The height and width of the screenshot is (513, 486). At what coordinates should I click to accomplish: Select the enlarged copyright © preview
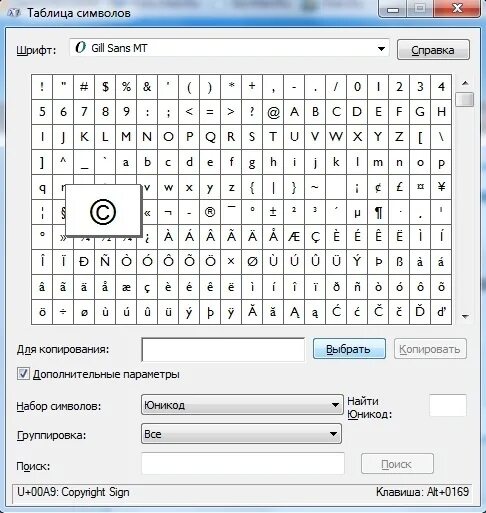pyautogui.click(x=103, y=211)
